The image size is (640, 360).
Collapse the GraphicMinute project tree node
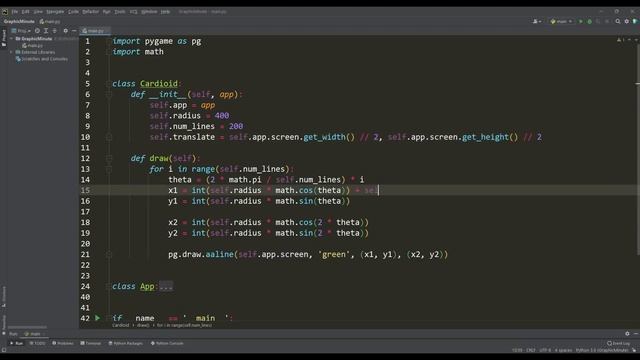tap(11, 39)
